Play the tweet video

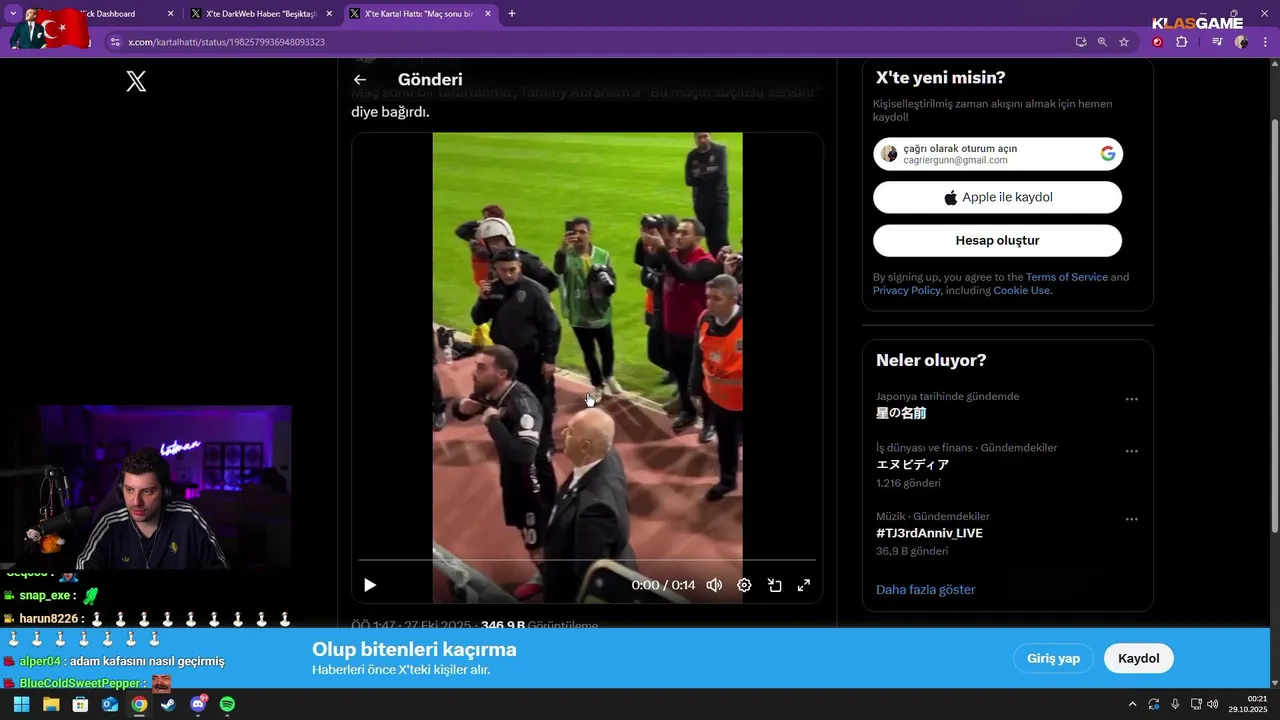tap(370, 585)
